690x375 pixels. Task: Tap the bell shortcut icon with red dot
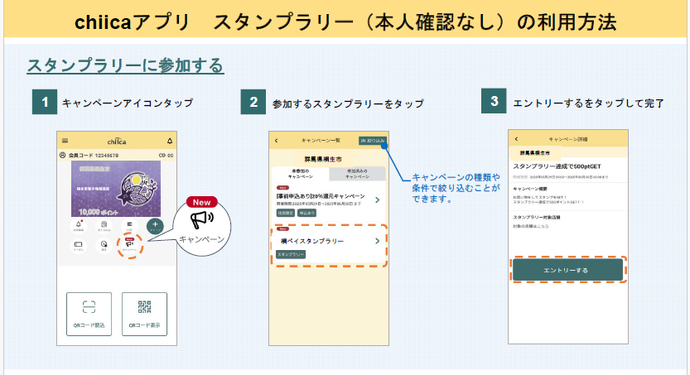pos(79,226)
